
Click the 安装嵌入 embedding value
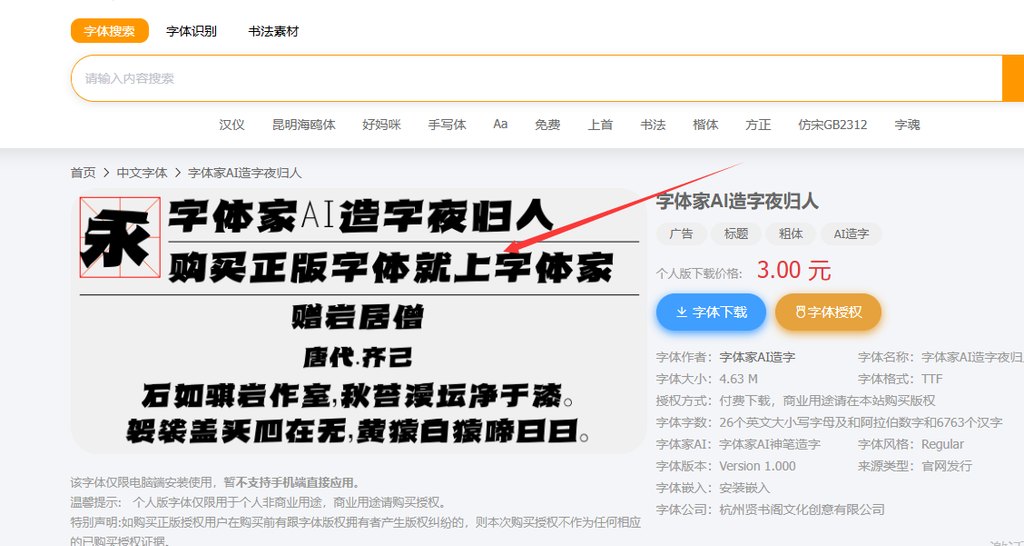tap(744, 488)
